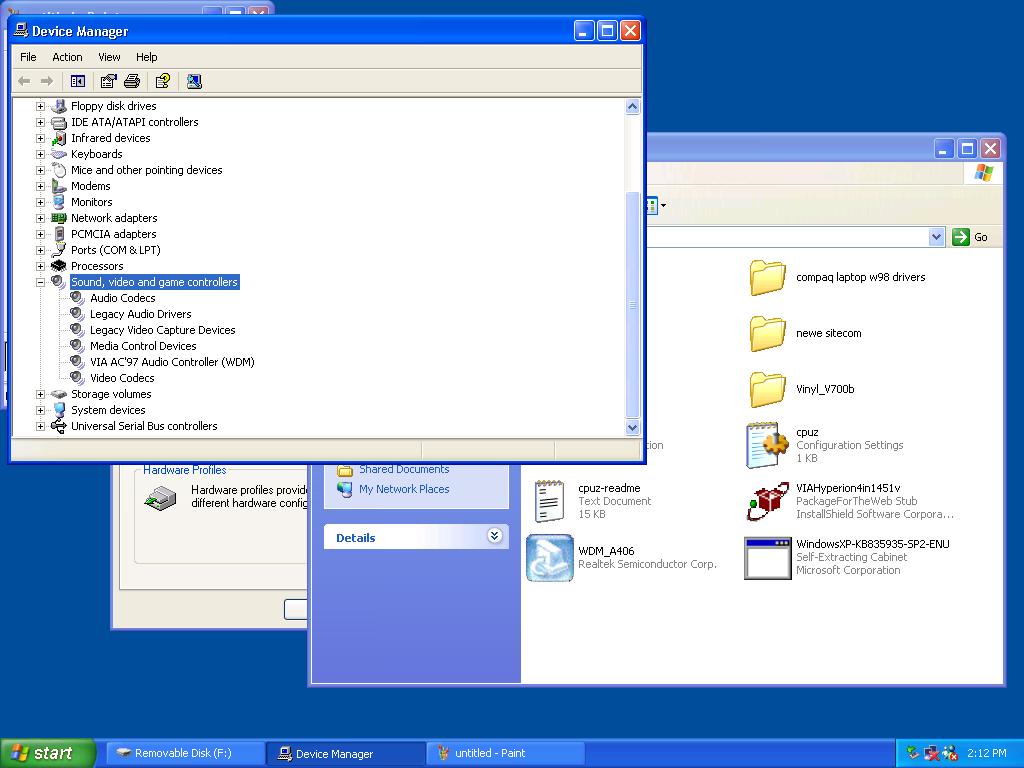
Task: Expand the Floppy disk drives node
Action: click(40, 106)
